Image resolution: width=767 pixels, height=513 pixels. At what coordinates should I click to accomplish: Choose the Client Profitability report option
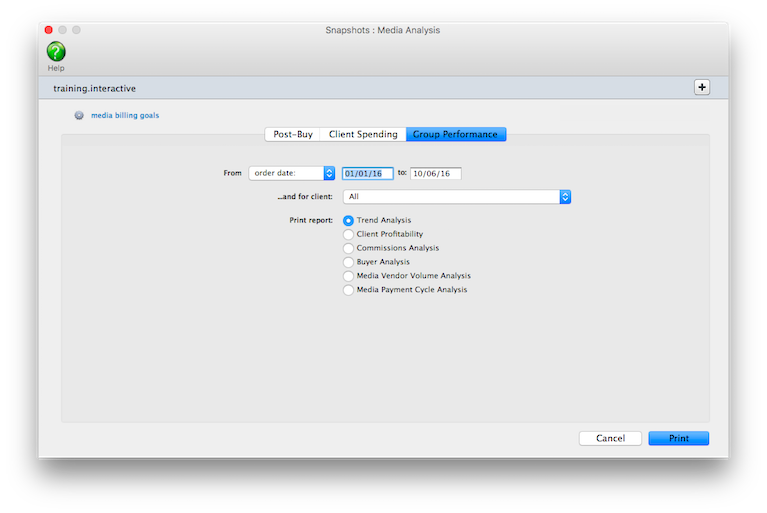tap(348, 234)
